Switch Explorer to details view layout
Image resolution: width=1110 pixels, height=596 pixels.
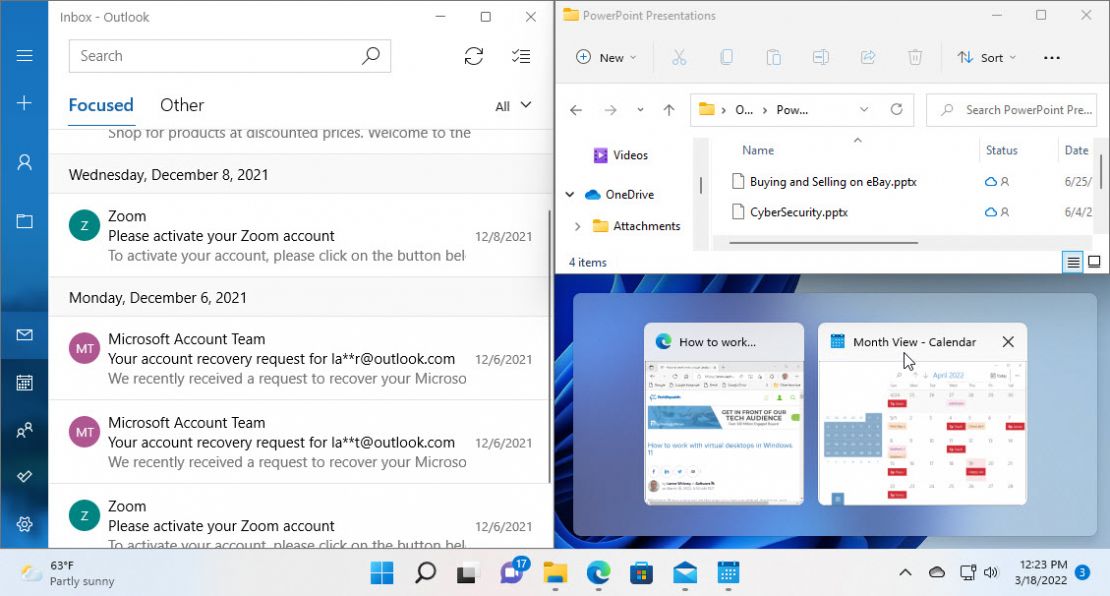point(1072,261)
